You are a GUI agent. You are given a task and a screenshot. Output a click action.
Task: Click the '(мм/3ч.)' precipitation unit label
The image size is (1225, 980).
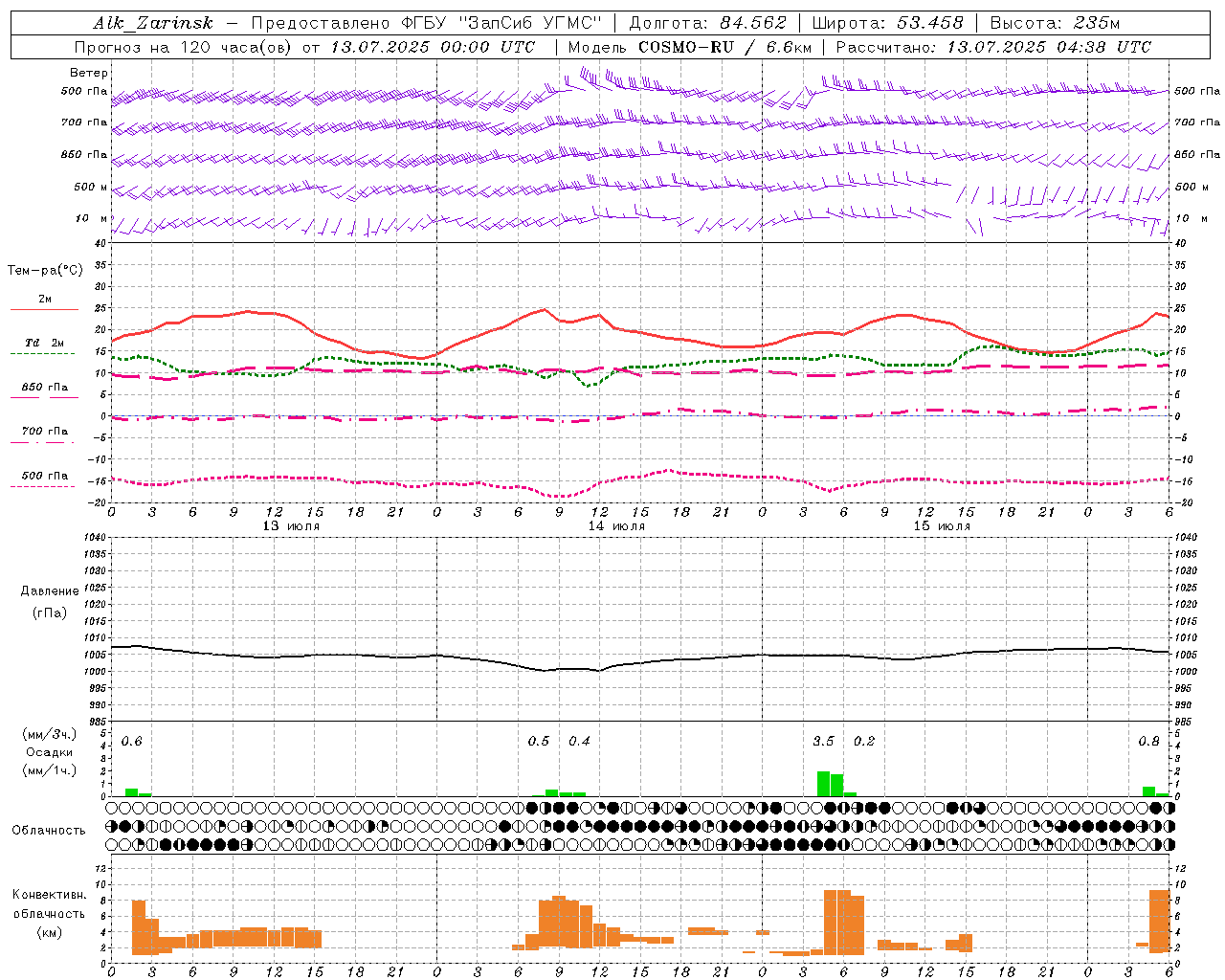(x=49, y=734)
